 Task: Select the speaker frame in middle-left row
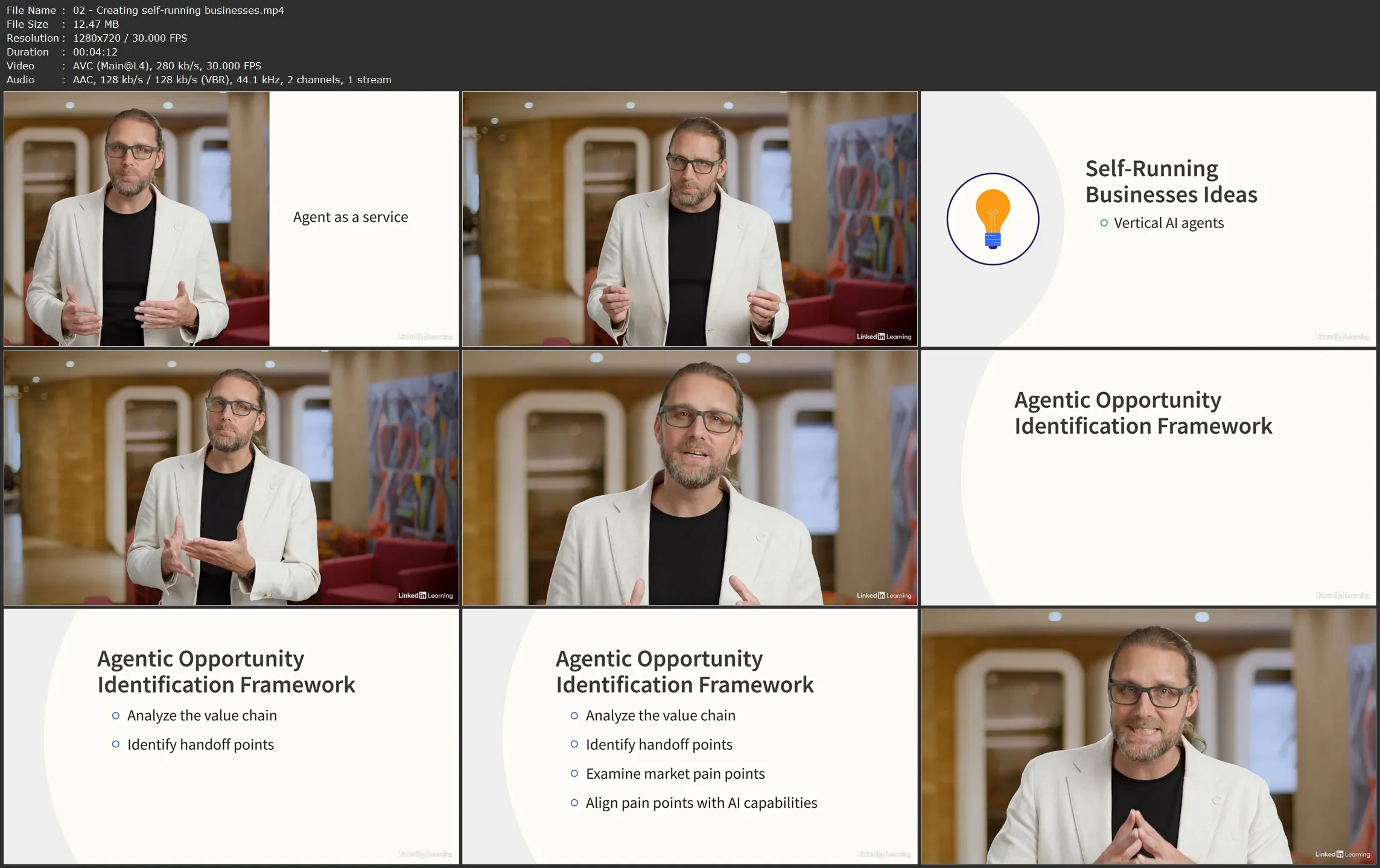231,478
